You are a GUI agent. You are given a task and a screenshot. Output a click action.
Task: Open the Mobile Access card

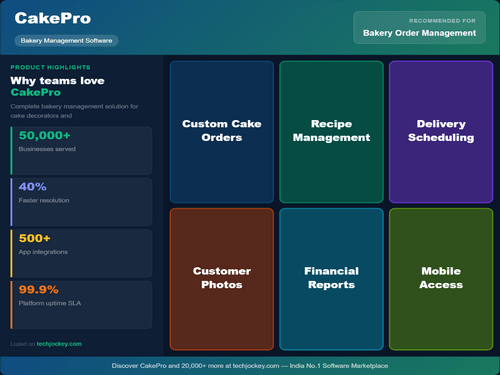(441, 279)
